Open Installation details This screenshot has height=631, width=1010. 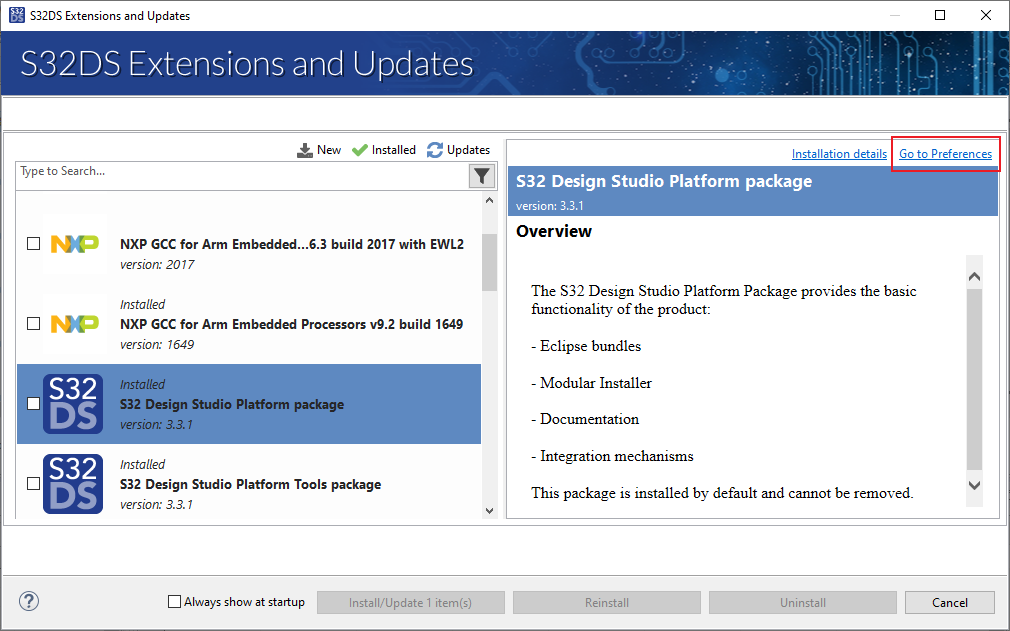839,153
